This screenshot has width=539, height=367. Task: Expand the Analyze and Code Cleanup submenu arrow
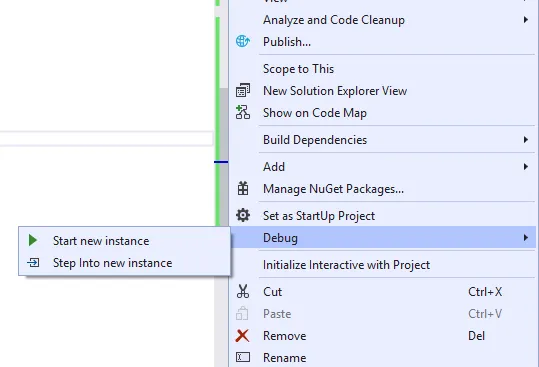[x=526, y=20]
